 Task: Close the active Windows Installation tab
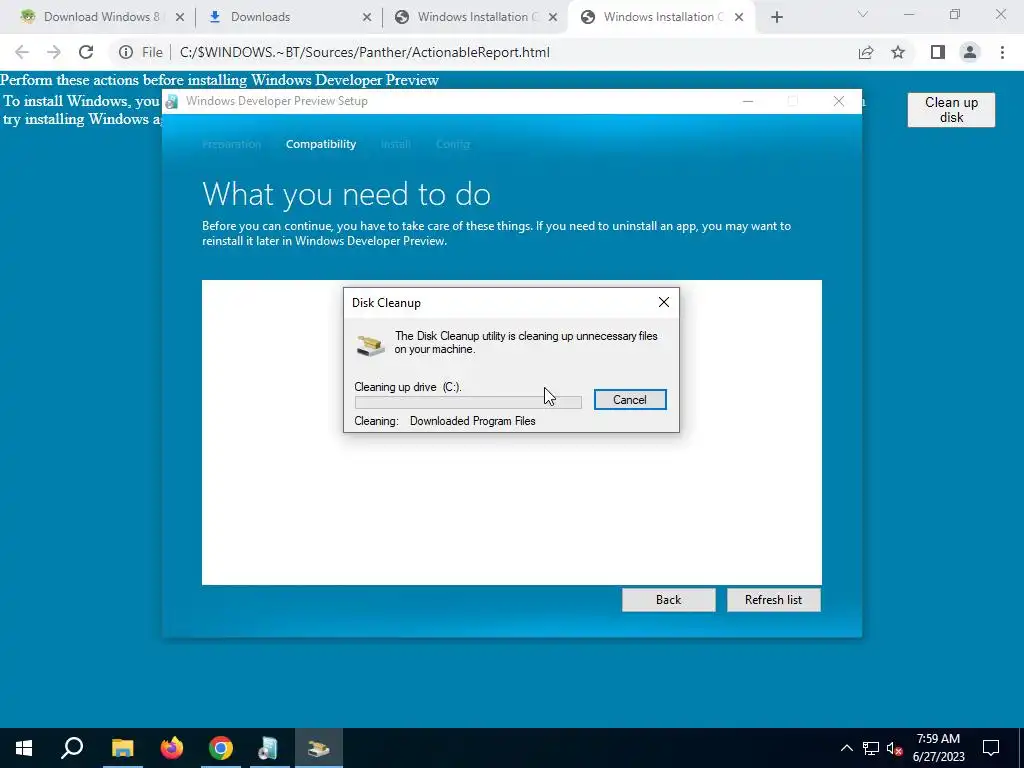click(739, 18)
